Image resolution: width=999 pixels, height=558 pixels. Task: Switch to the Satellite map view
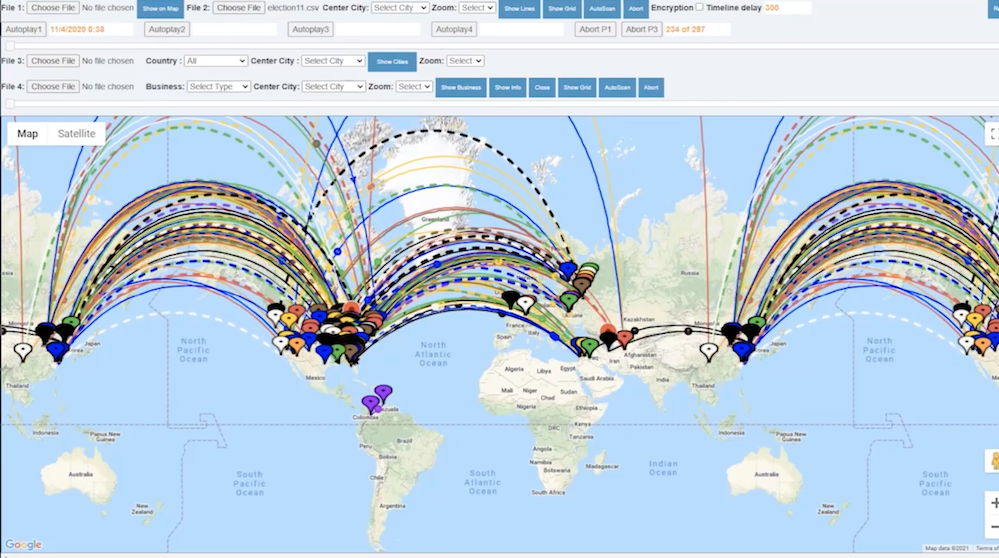click(77, 134)
